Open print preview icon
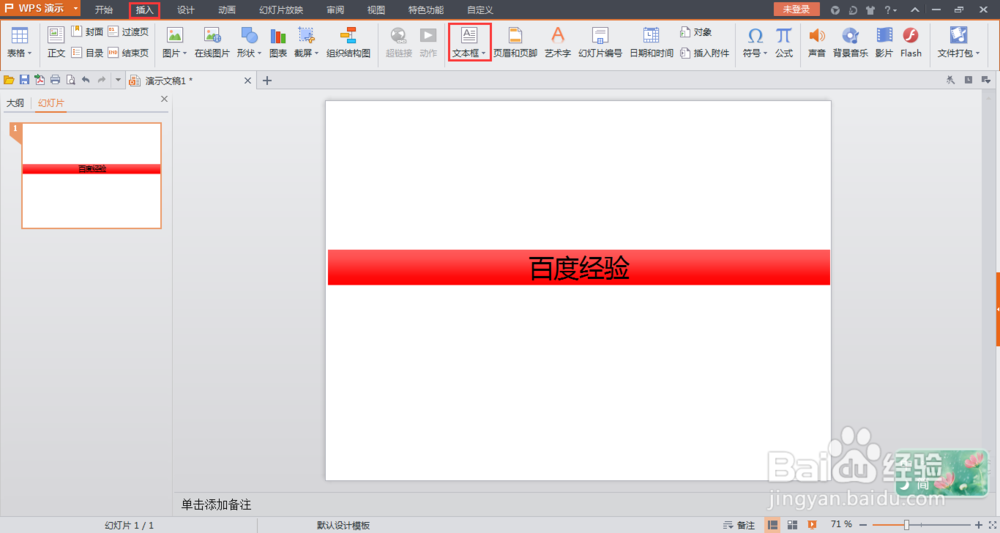This screenshot has height=533, width=1000. click(70, 80)
